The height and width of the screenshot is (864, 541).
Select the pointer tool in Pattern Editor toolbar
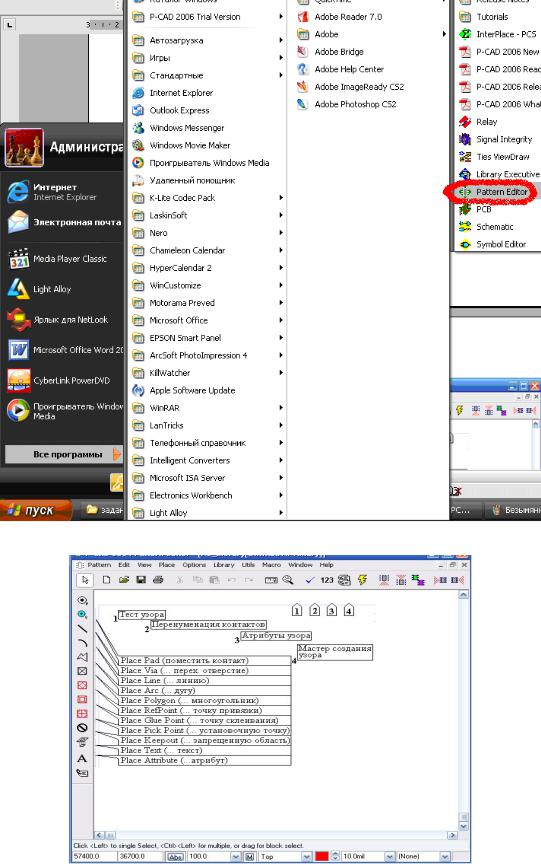click(x=84, y=580)
